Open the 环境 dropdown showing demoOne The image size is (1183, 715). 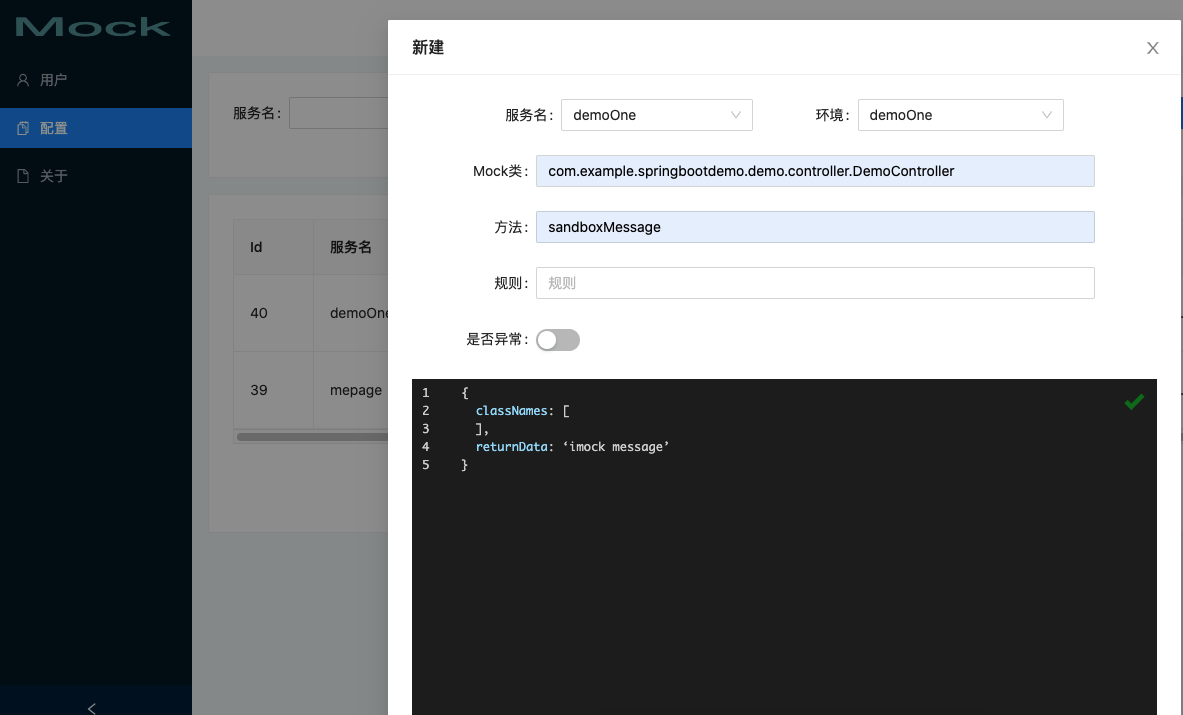pos(950,115)
